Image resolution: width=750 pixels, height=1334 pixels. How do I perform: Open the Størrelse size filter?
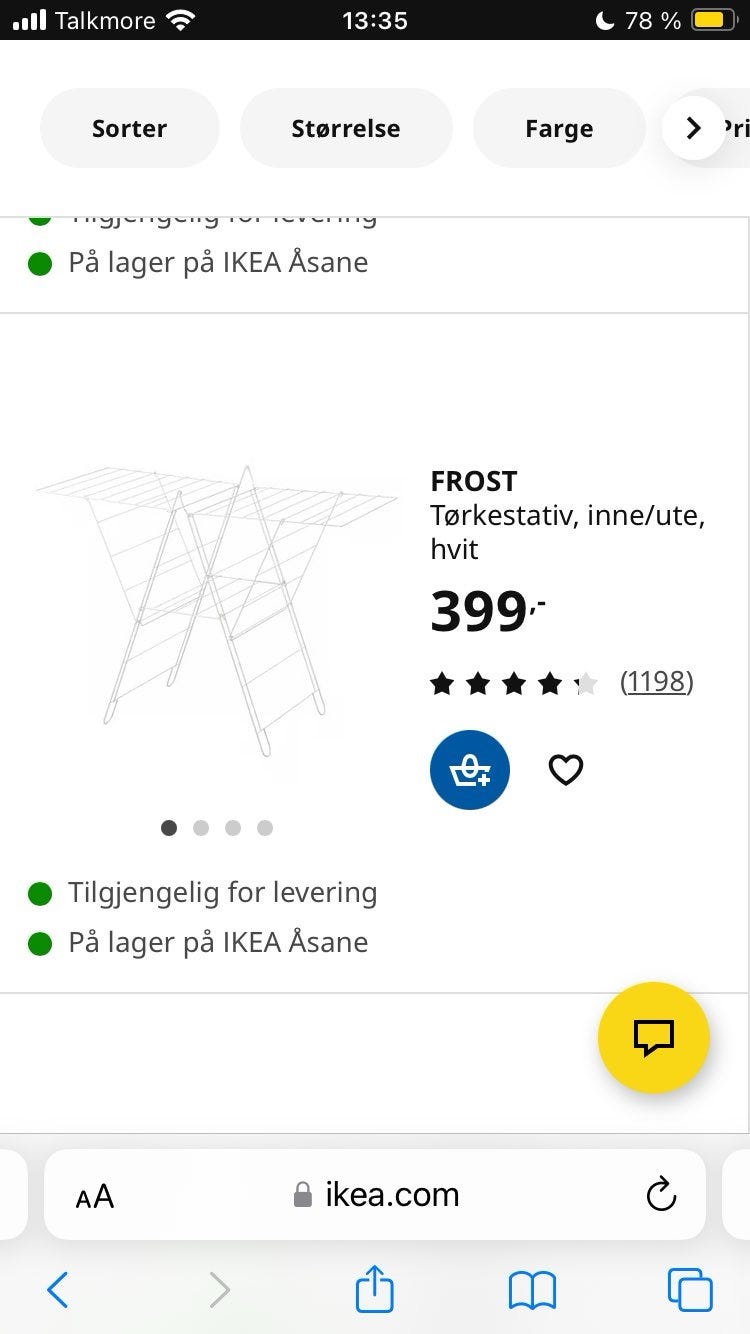coord(346,128)
